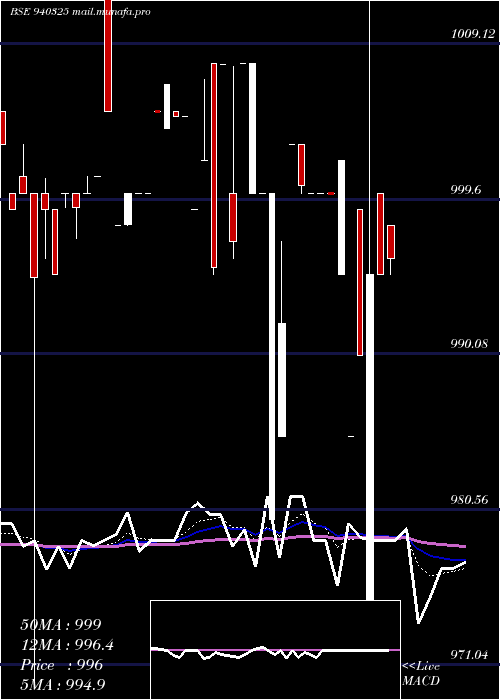
Task: Click the 5MA : 994.9 readout
Action: pyautogui.click(x=63, y=684)
